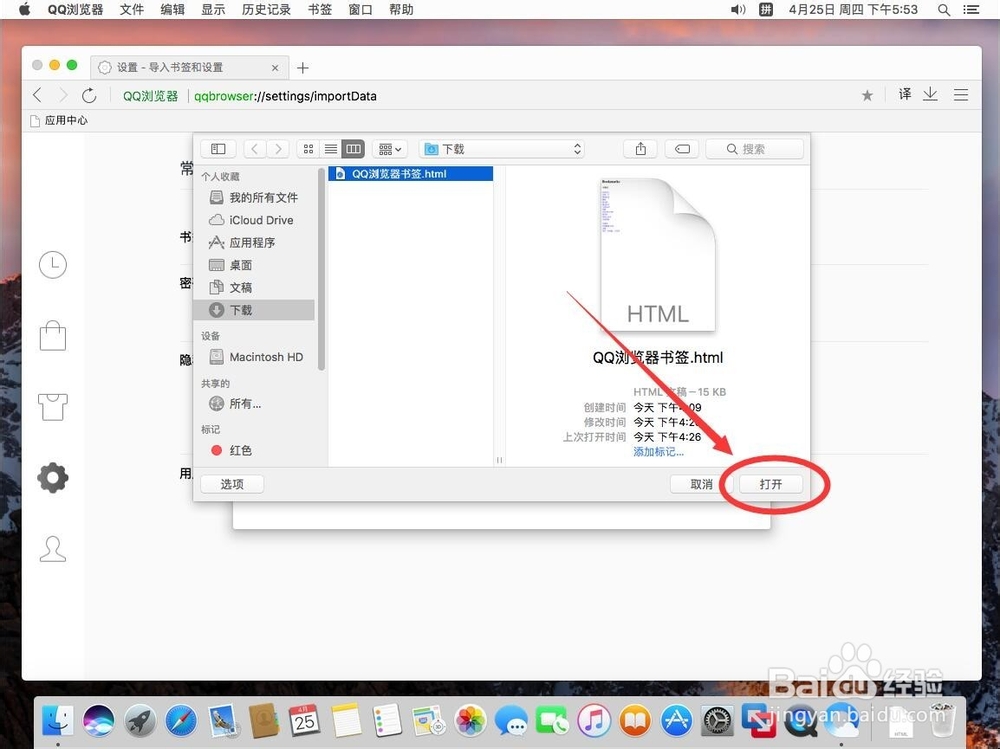Screen dimensions: 1000x749
Task: Toggle the sidebar in file dialog
Action: pyautogui.click(x=218, y=149)
